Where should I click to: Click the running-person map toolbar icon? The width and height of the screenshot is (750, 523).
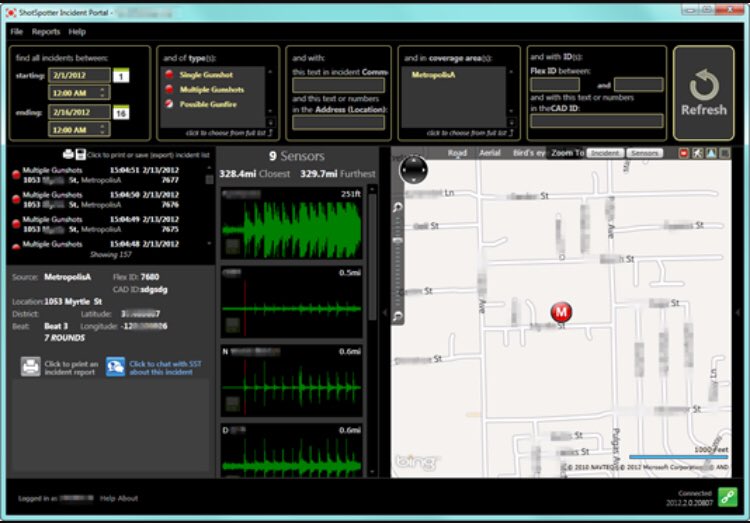click(x=697, y=153)
